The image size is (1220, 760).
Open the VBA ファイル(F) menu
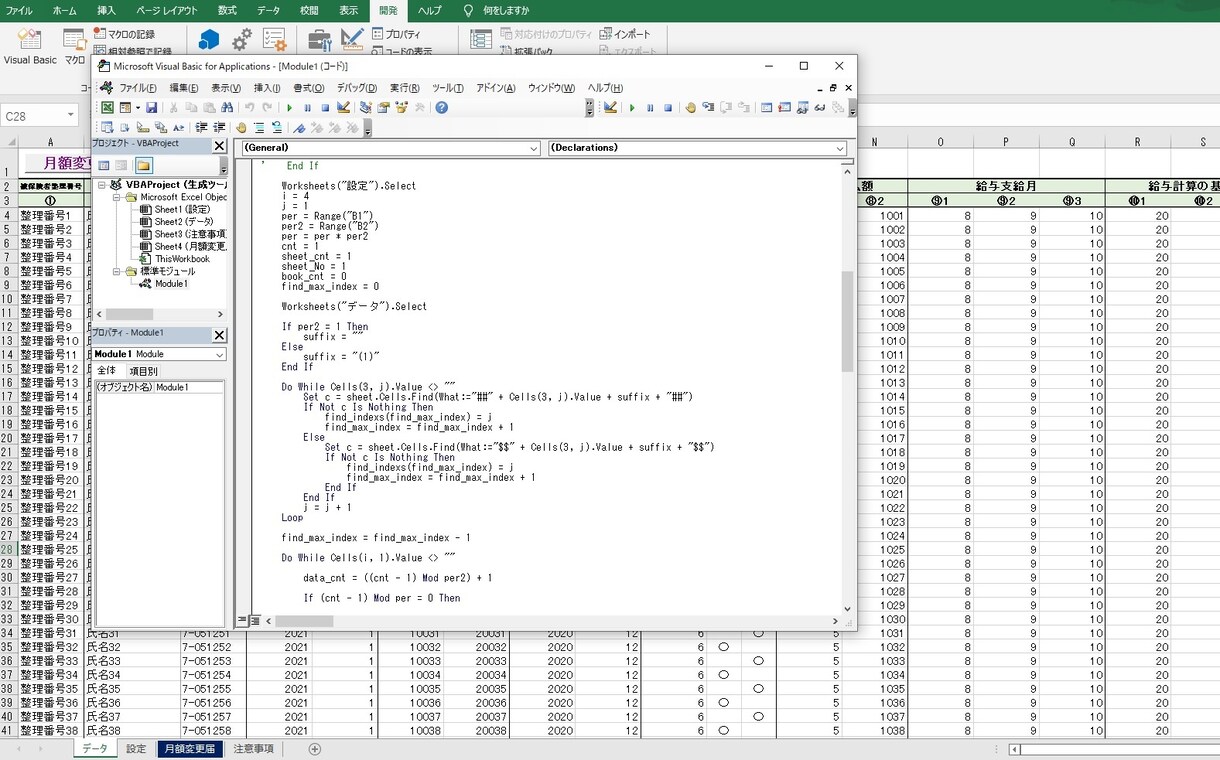click(x=137, y=88)
